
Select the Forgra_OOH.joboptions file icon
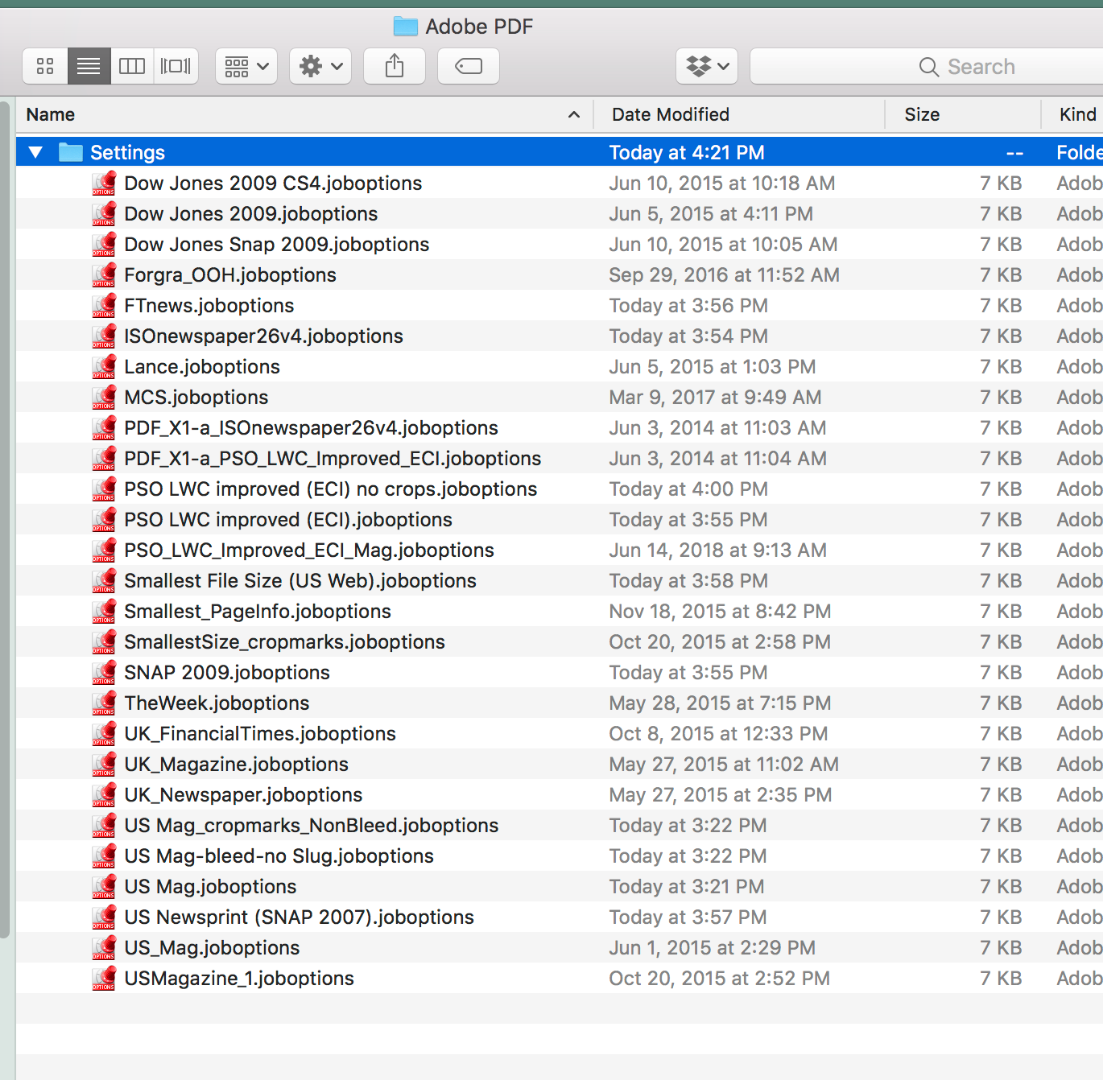pyautogui.click(x=103, y=274)
